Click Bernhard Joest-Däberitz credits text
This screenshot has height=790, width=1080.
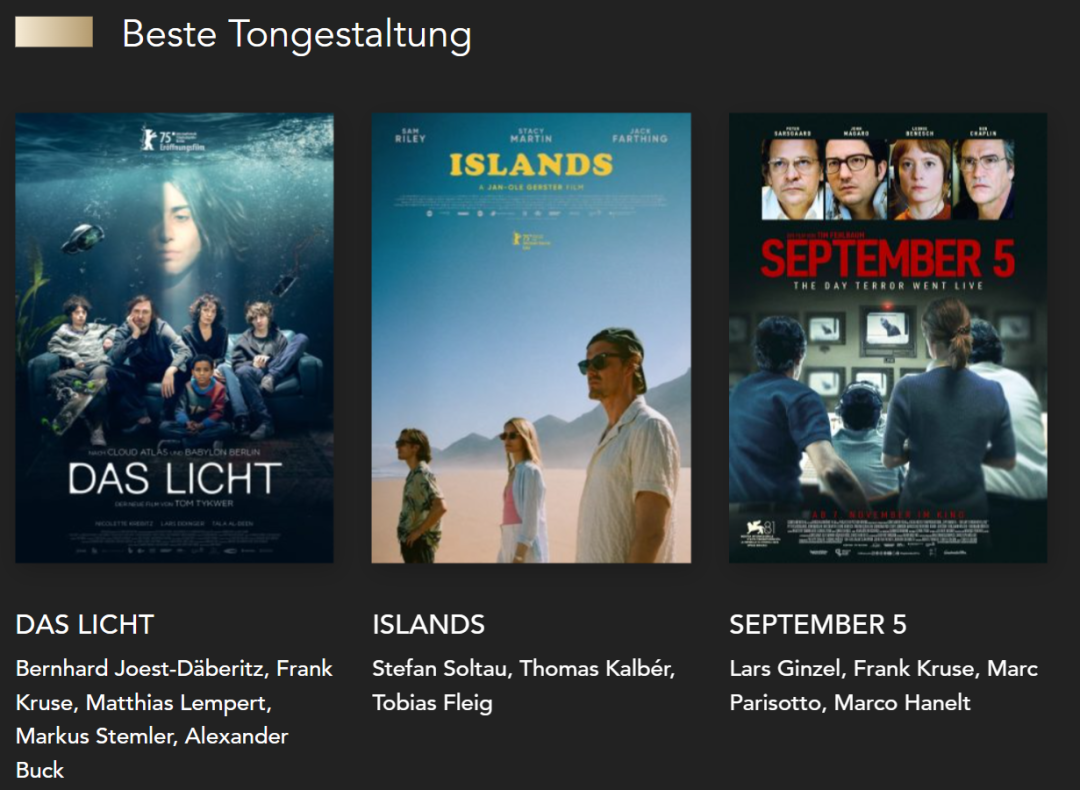click(x=143, y=668)
